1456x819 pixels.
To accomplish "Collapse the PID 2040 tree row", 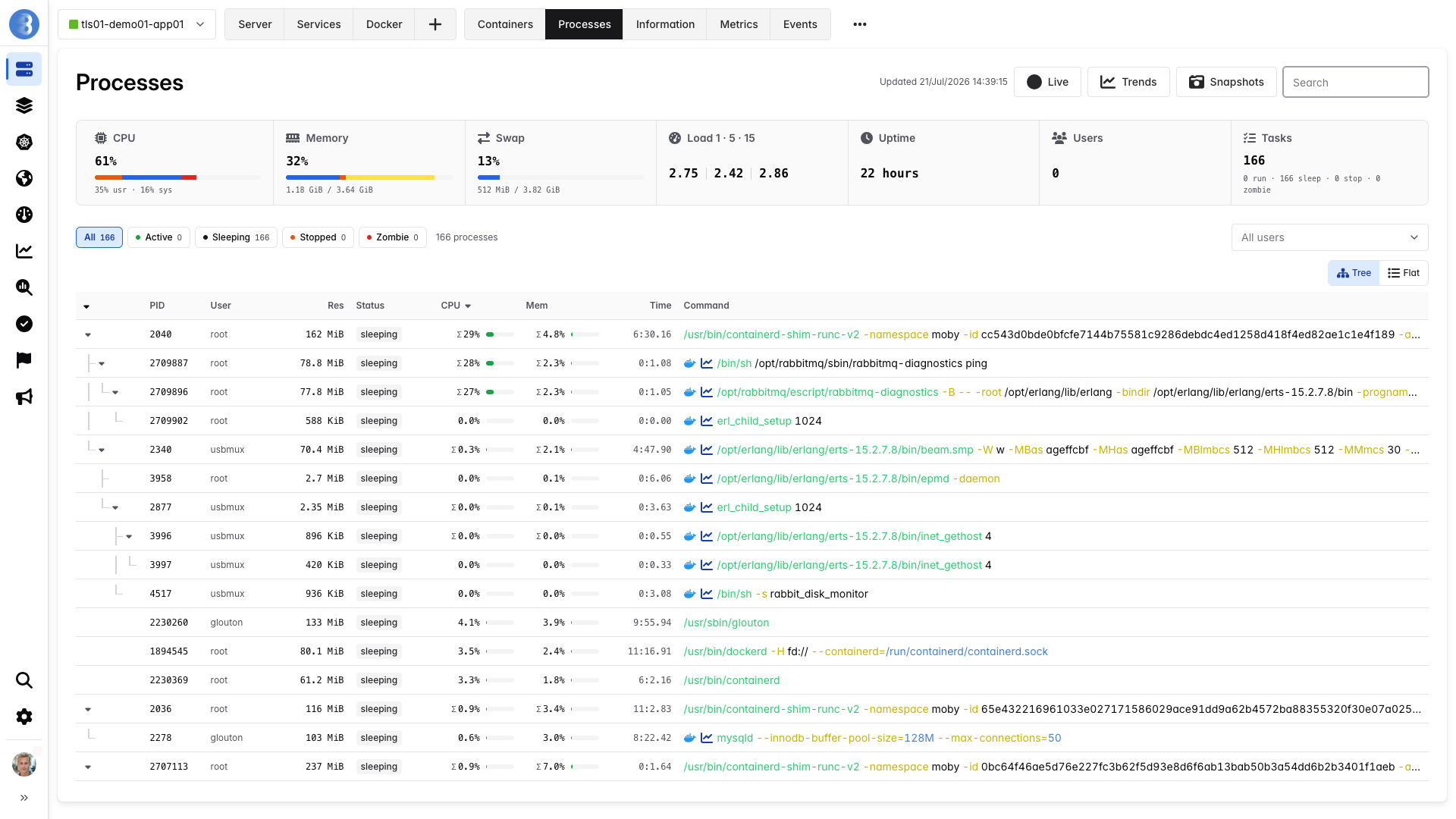I will [x=88, y=334].
